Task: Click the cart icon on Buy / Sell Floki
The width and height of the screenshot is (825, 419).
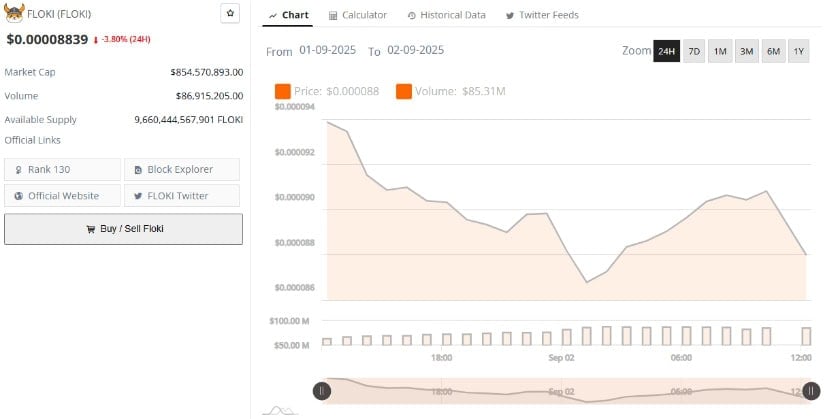Action: click(x=90, y=229)
